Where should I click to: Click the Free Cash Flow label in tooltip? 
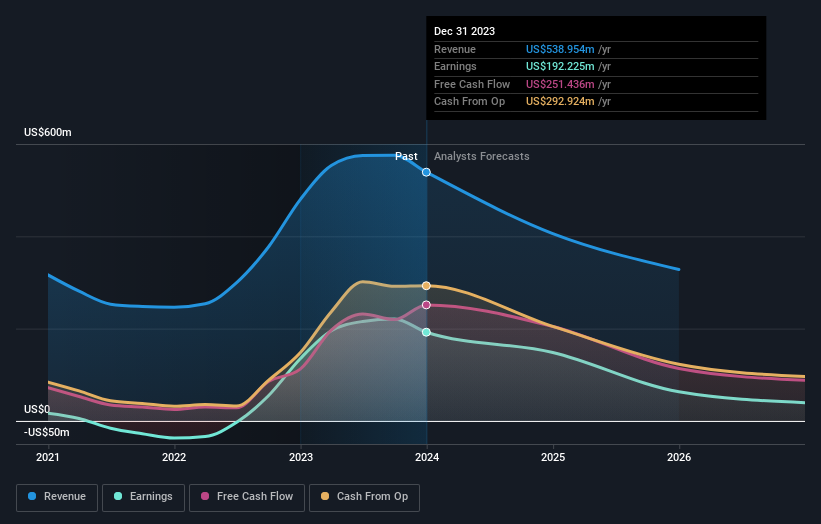pyautogui.click(x=472, y=84)
